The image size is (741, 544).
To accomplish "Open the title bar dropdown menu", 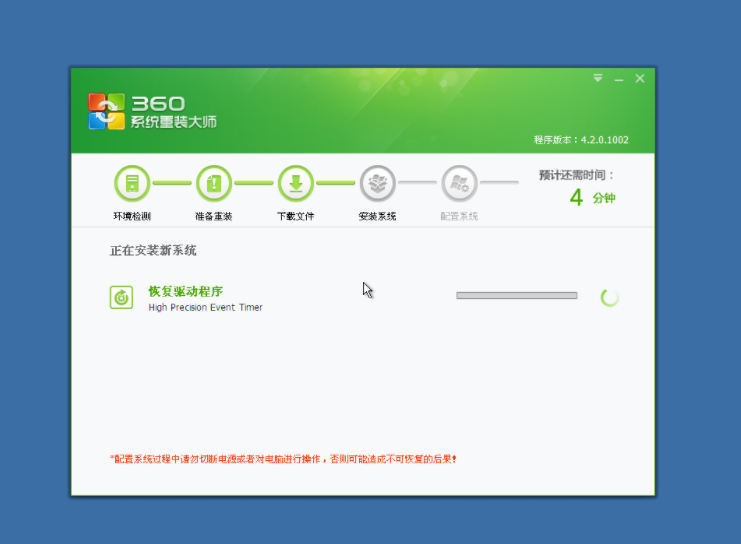I will click(598, 78).
